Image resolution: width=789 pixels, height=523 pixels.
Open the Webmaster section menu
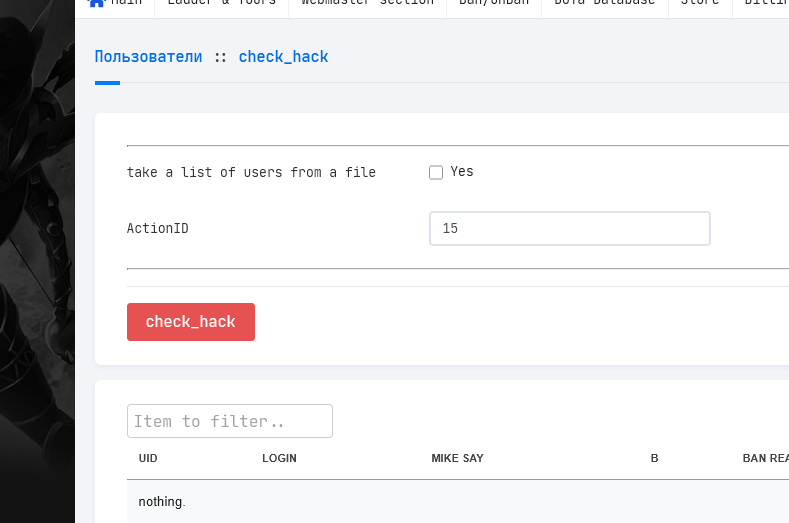point(367,3)
